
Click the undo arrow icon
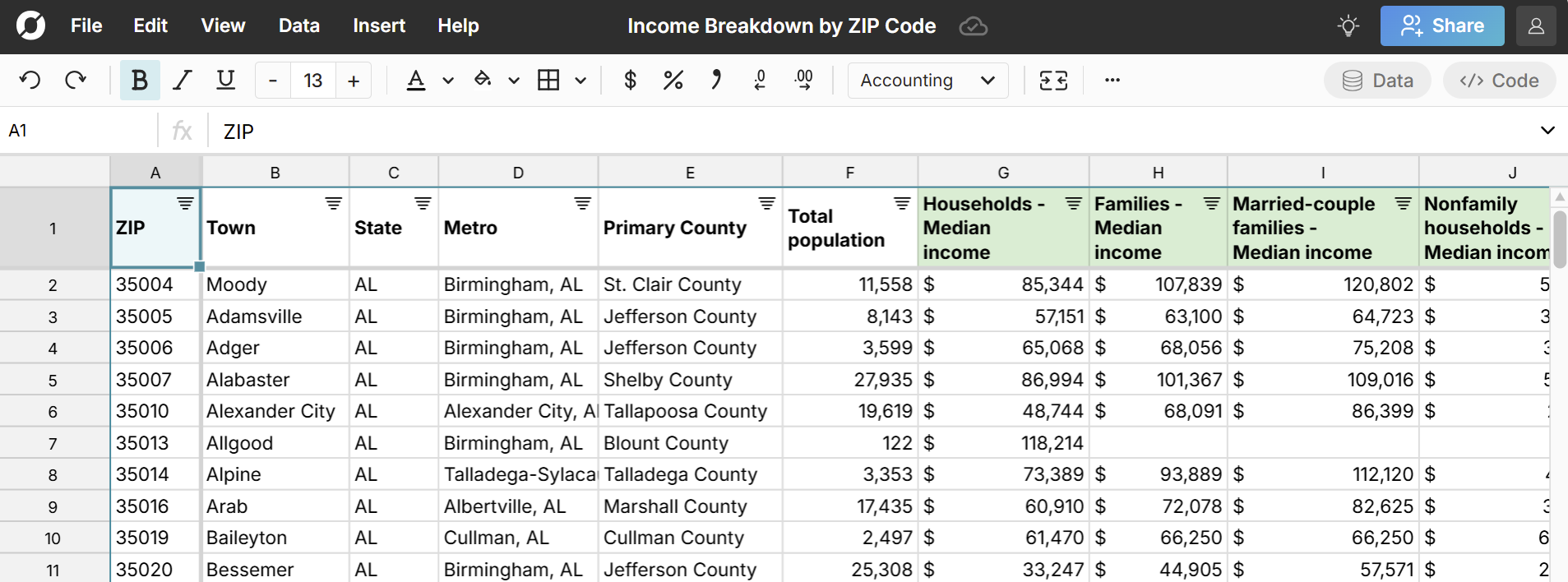tap(30, 81)
